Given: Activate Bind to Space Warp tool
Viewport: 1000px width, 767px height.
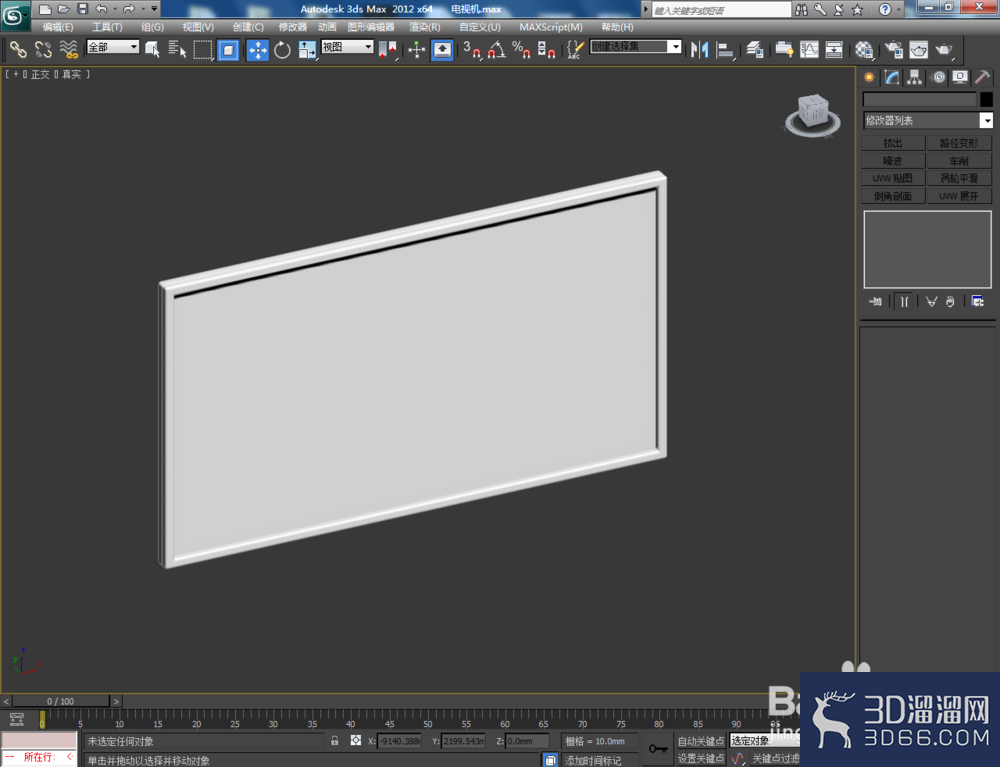Looking at the screenshot, I should point(68,50).
